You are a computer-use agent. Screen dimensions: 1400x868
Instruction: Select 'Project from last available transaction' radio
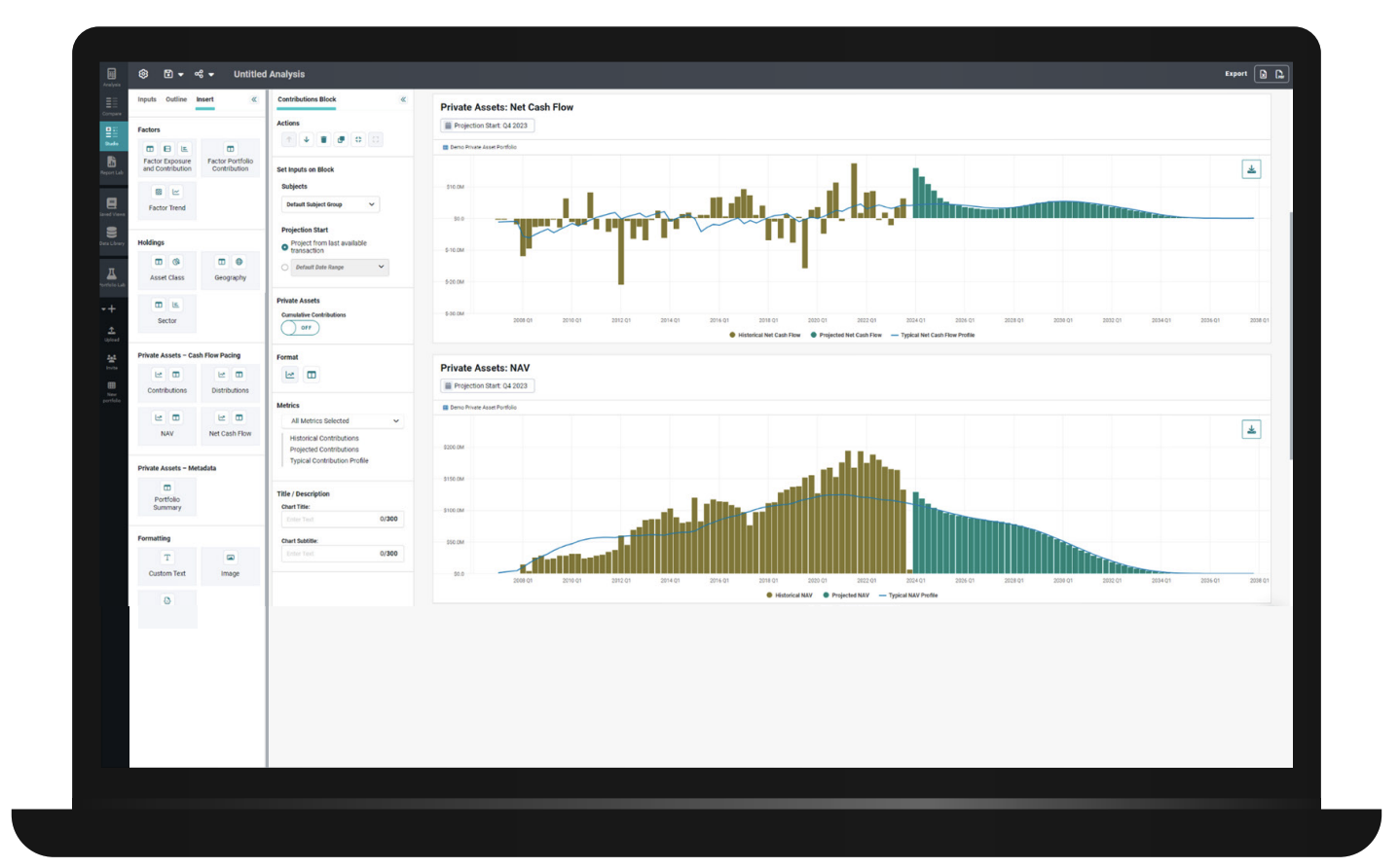pyautogui.click(x=285, y=247)
